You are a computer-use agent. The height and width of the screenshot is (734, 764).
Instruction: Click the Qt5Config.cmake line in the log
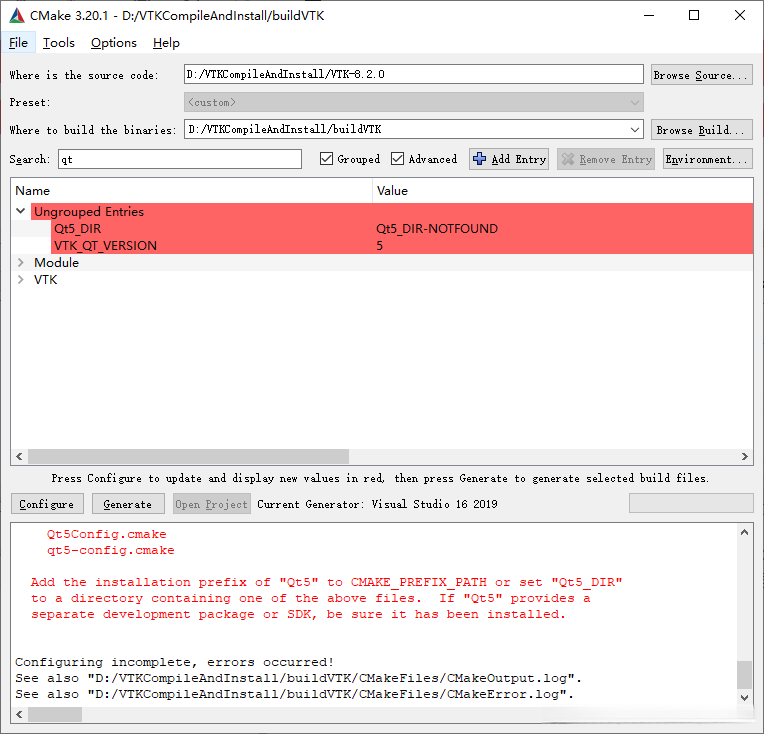106,534
